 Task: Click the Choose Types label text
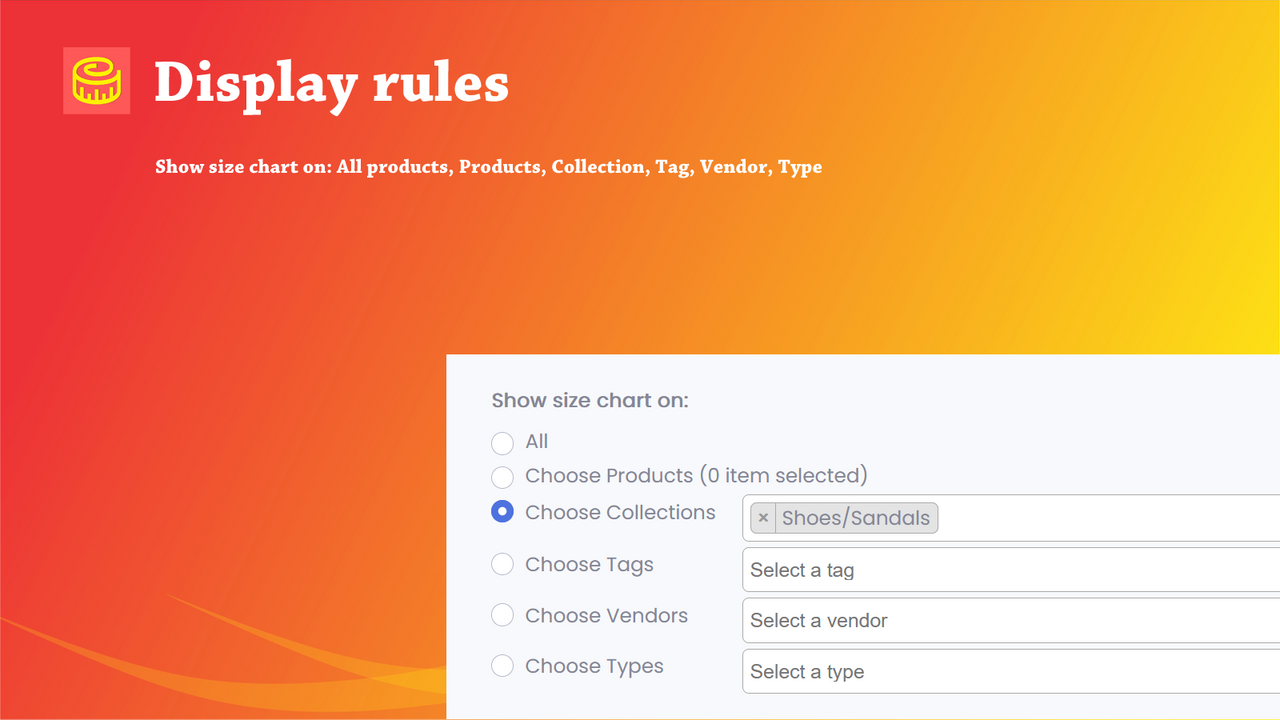[x=594, y=667]
